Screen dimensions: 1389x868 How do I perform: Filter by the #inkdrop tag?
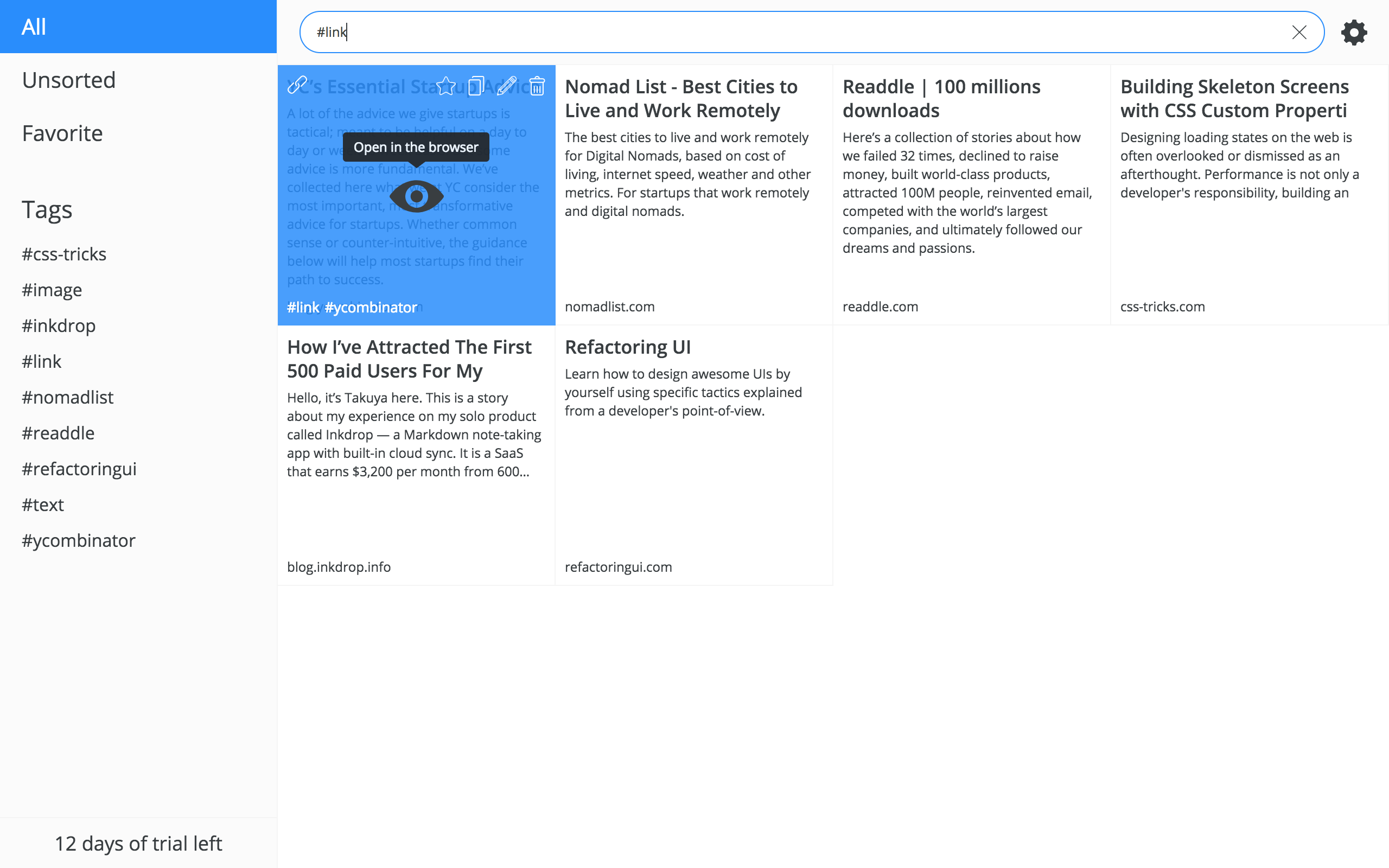59,325
